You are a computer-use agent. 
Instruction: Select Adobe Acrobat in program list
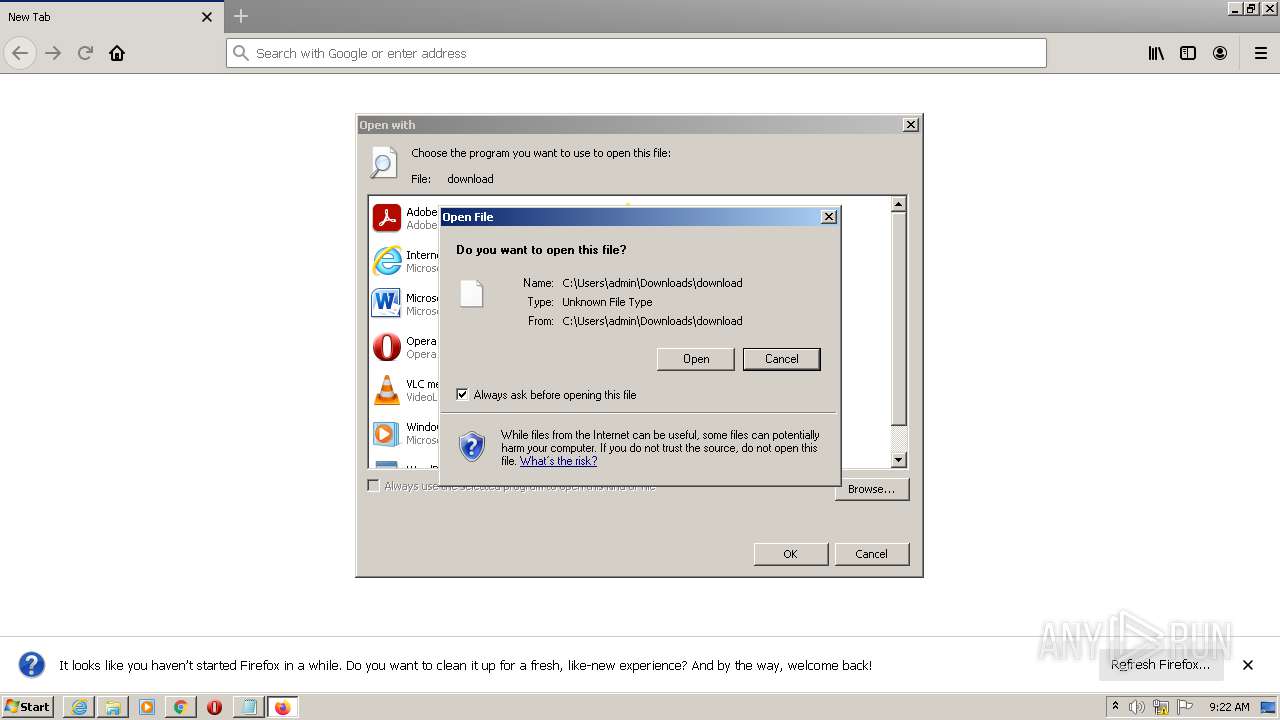(405, 218)
